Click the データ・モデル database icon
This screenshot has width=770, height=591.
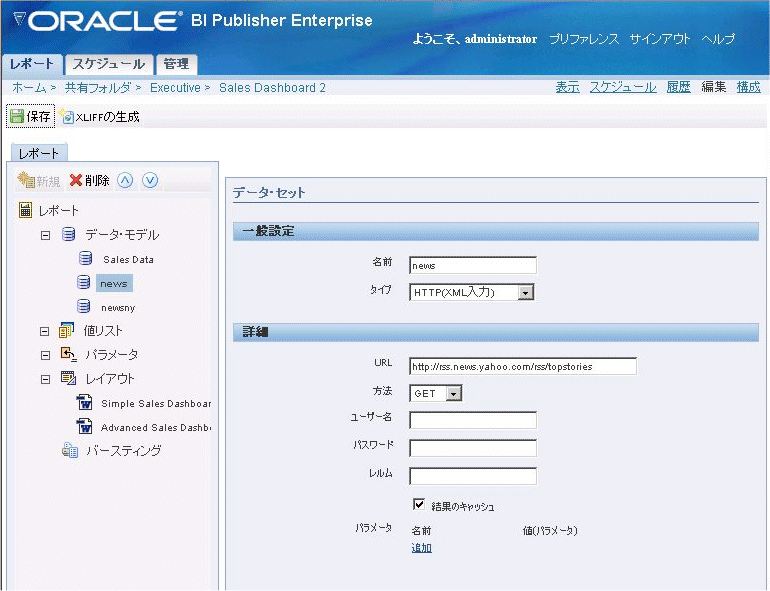point(69,234)
